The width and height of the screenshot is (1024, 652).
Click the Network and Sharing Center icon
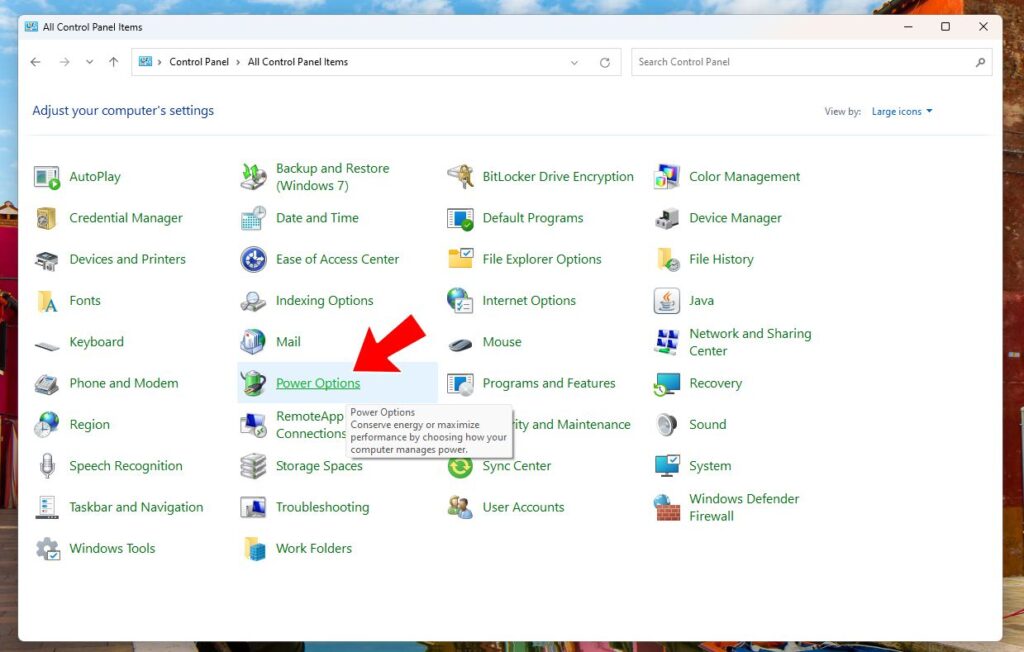tap(667, 342)
